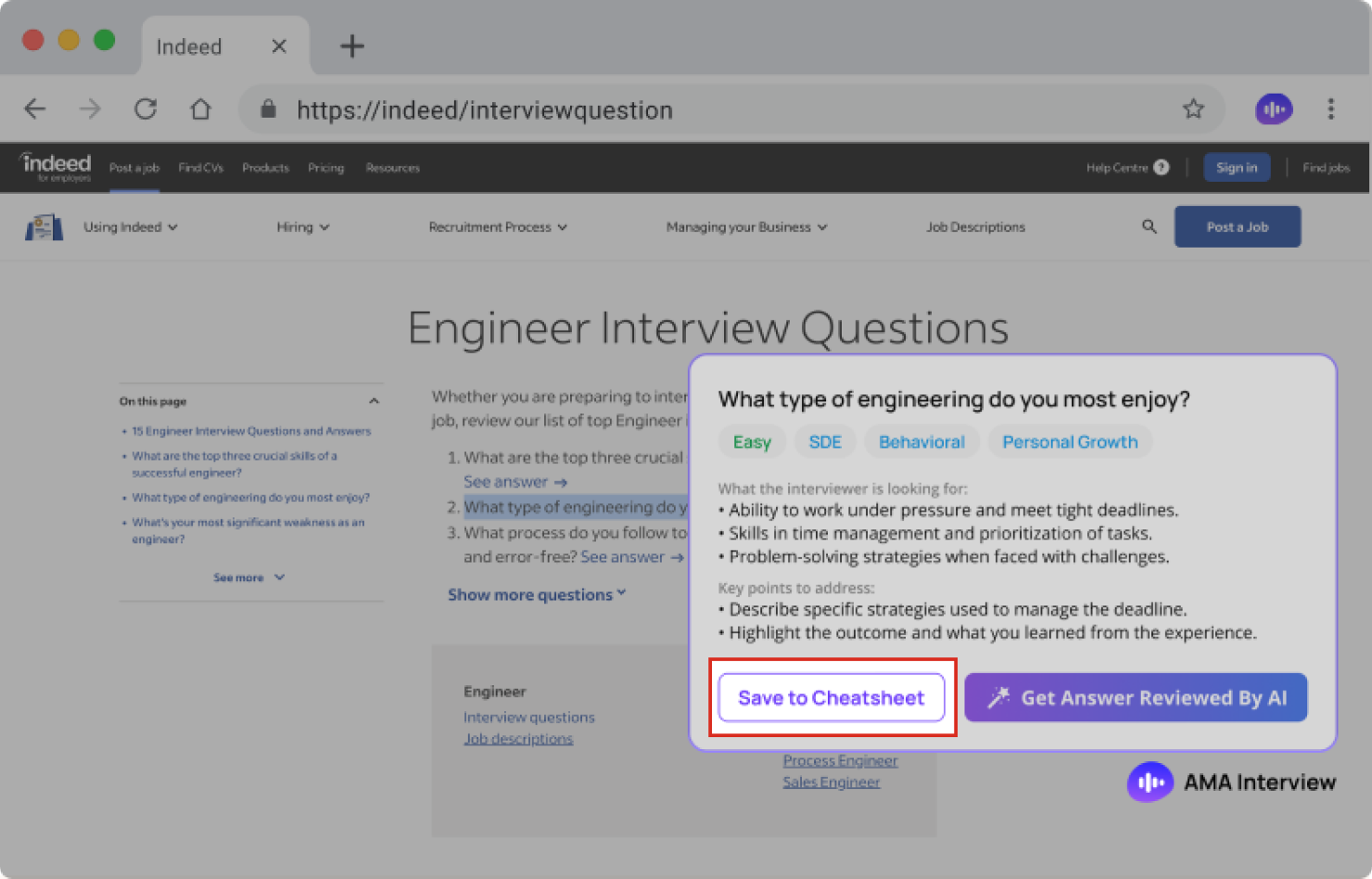Click the search magnifier icon
This screenshot has width=1372, height=879.
1150,226
